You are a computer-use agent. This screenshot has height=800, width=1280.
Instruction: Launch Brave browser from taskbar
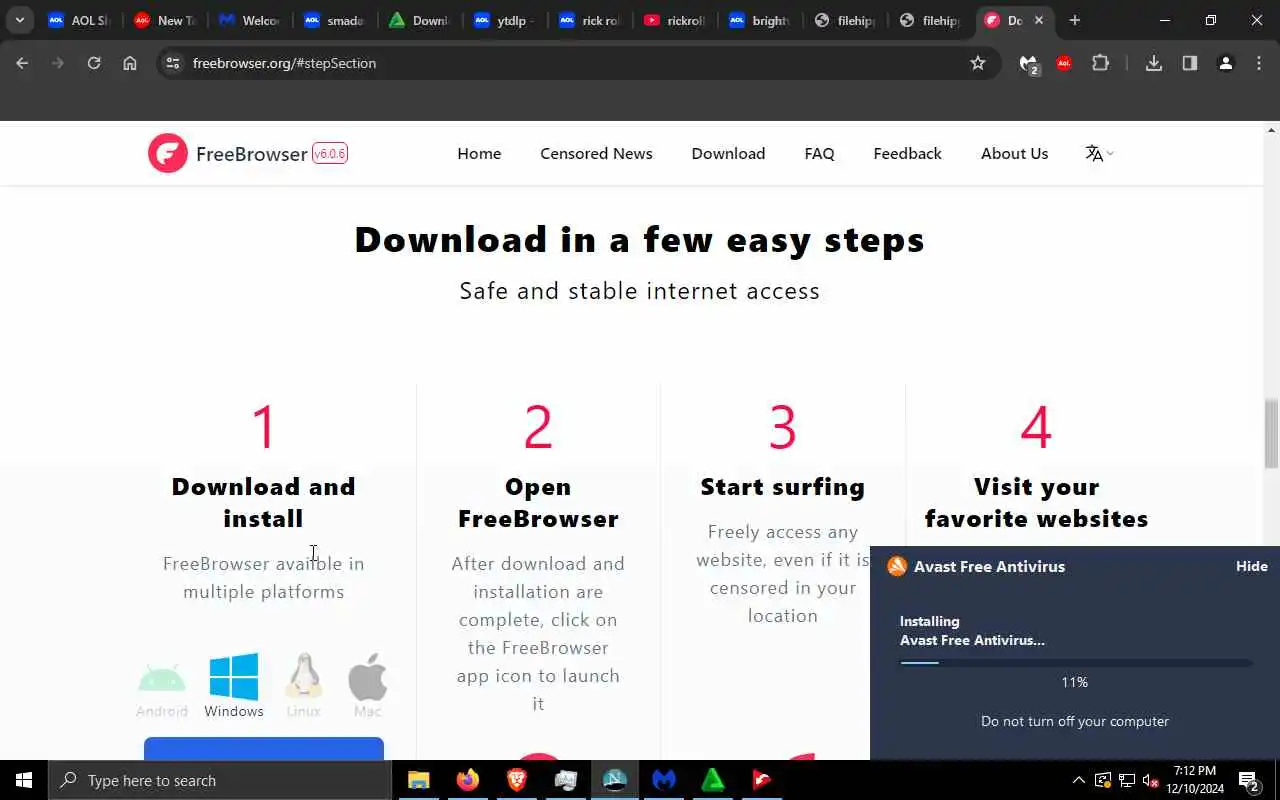point(516,780)
